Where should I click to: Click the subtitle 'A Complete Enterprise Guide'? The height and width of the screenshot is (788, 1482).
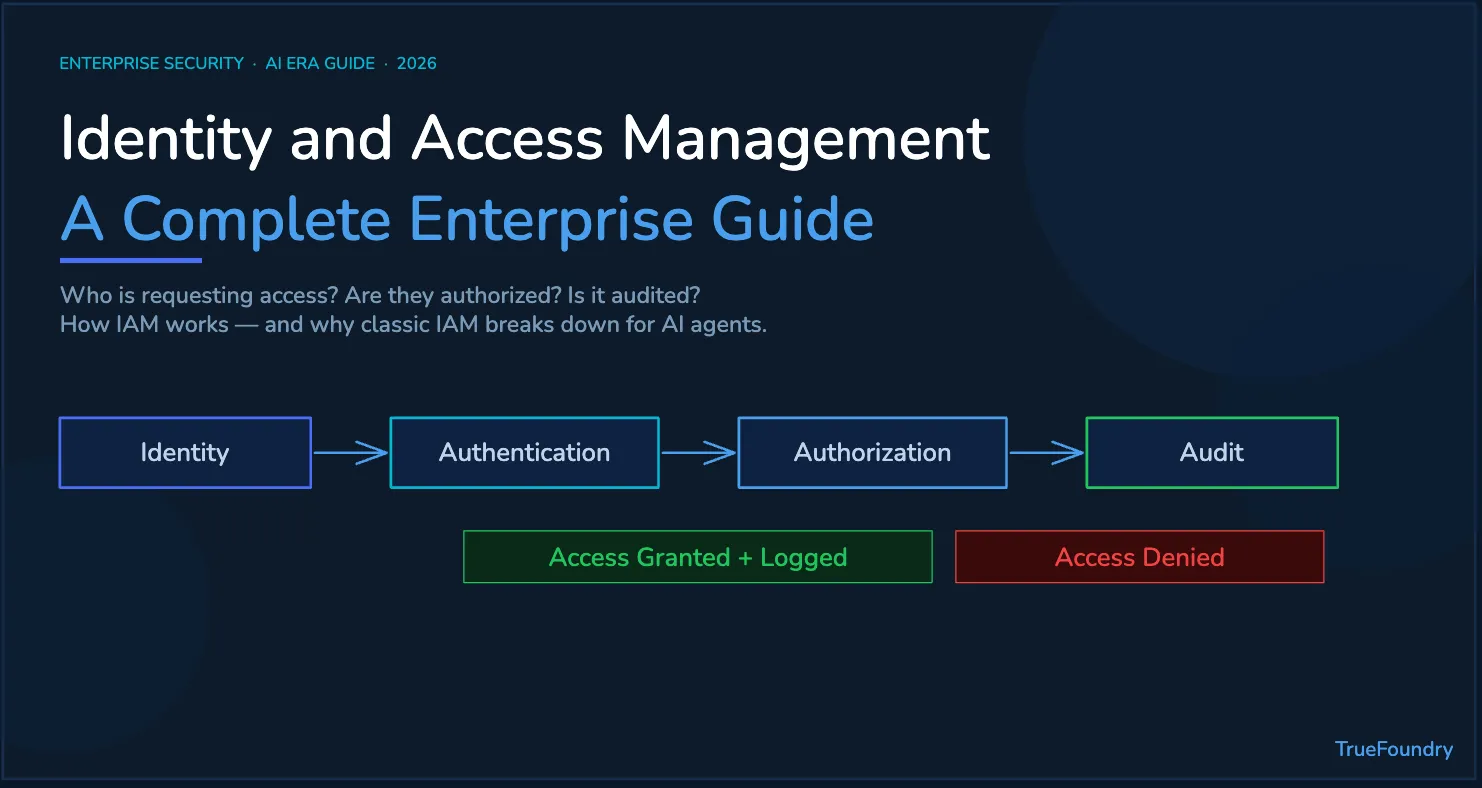click(x=467, y=219)
